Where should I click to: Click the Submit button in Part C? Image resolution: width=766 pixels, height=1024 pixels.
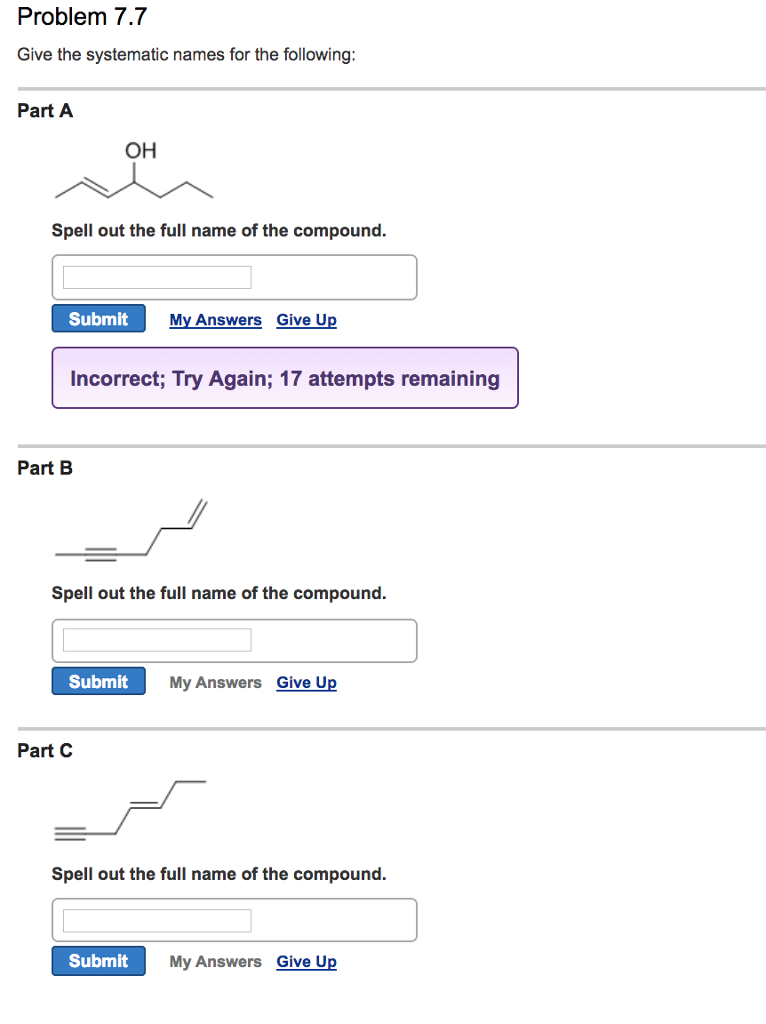[x=98, y=960]
